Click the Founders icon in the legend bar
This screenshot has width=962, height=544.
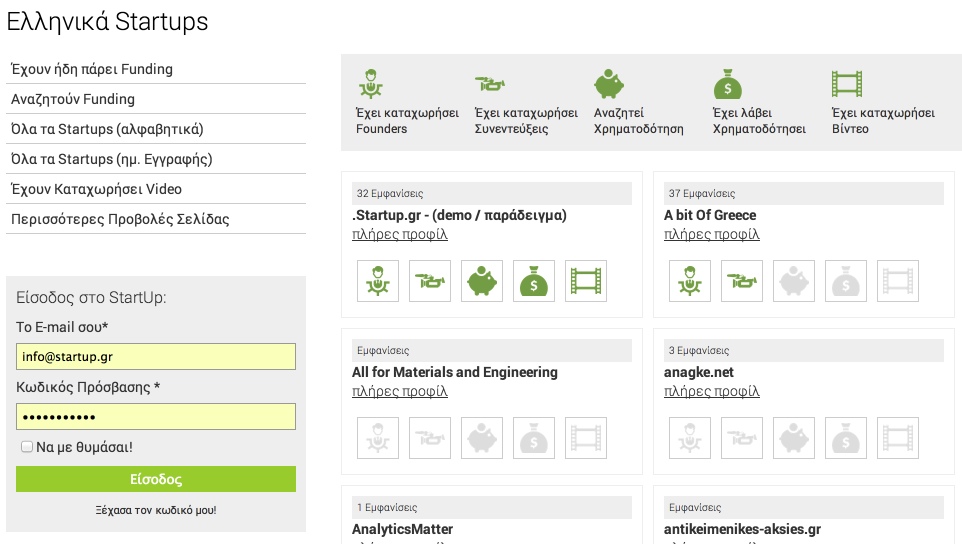coord(371,84)
